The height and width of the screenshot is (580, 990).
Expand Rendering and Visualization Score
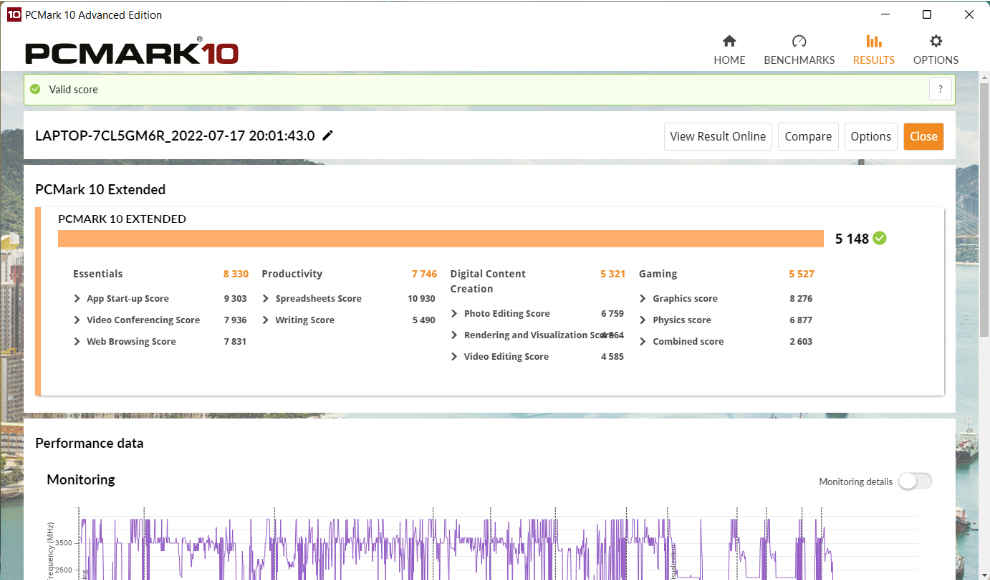454,335
